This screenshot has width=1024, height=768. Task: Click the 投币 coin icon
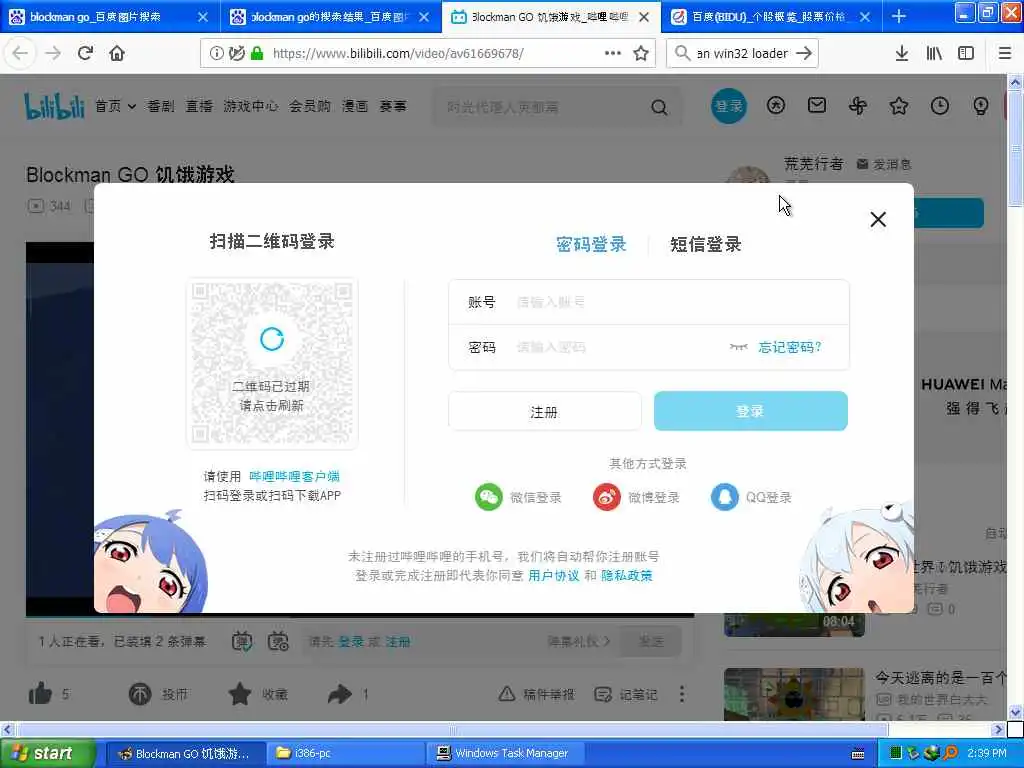140,694
